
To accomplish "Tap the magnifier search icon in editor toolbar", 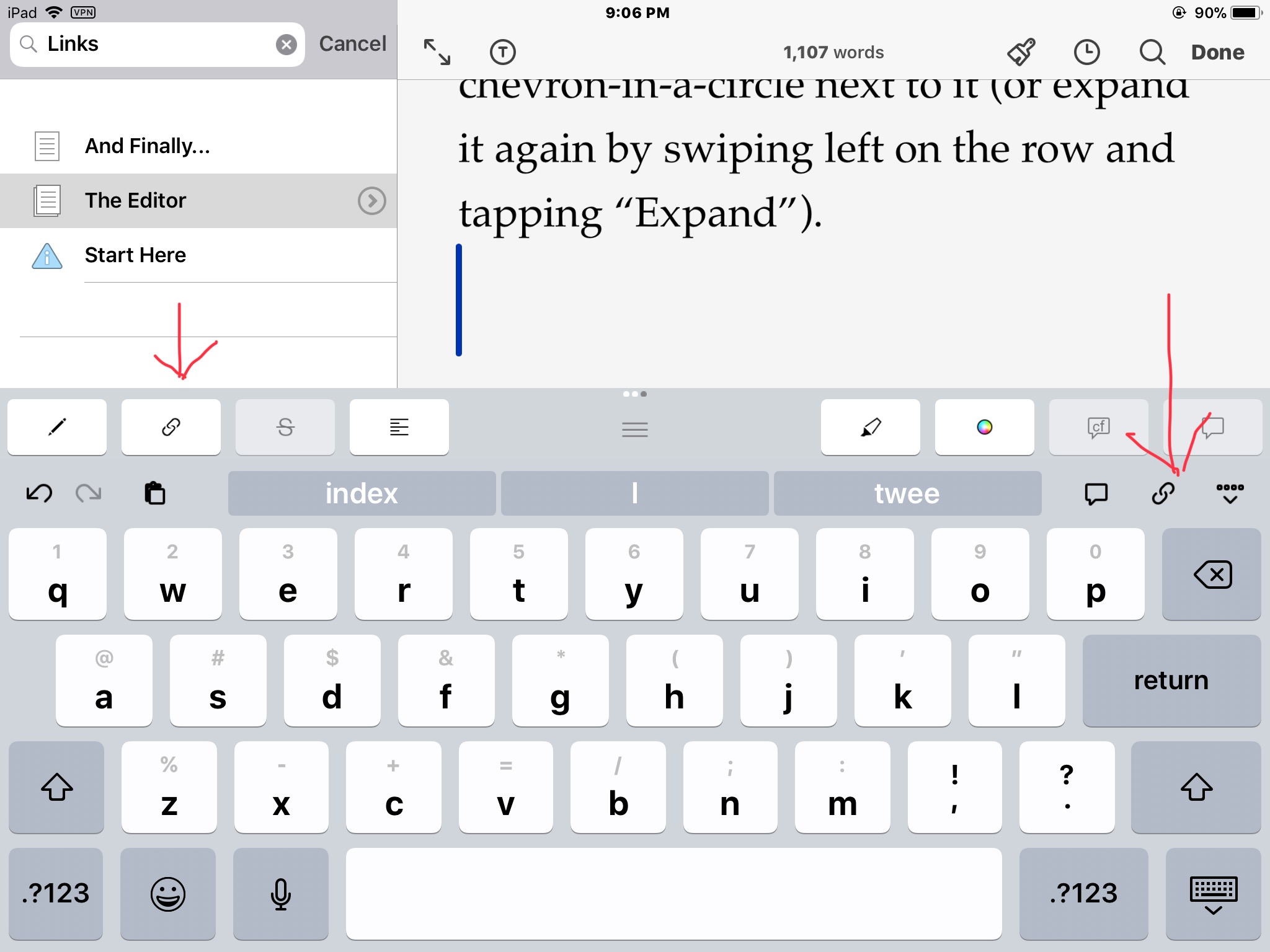I will pos(1152,52).
